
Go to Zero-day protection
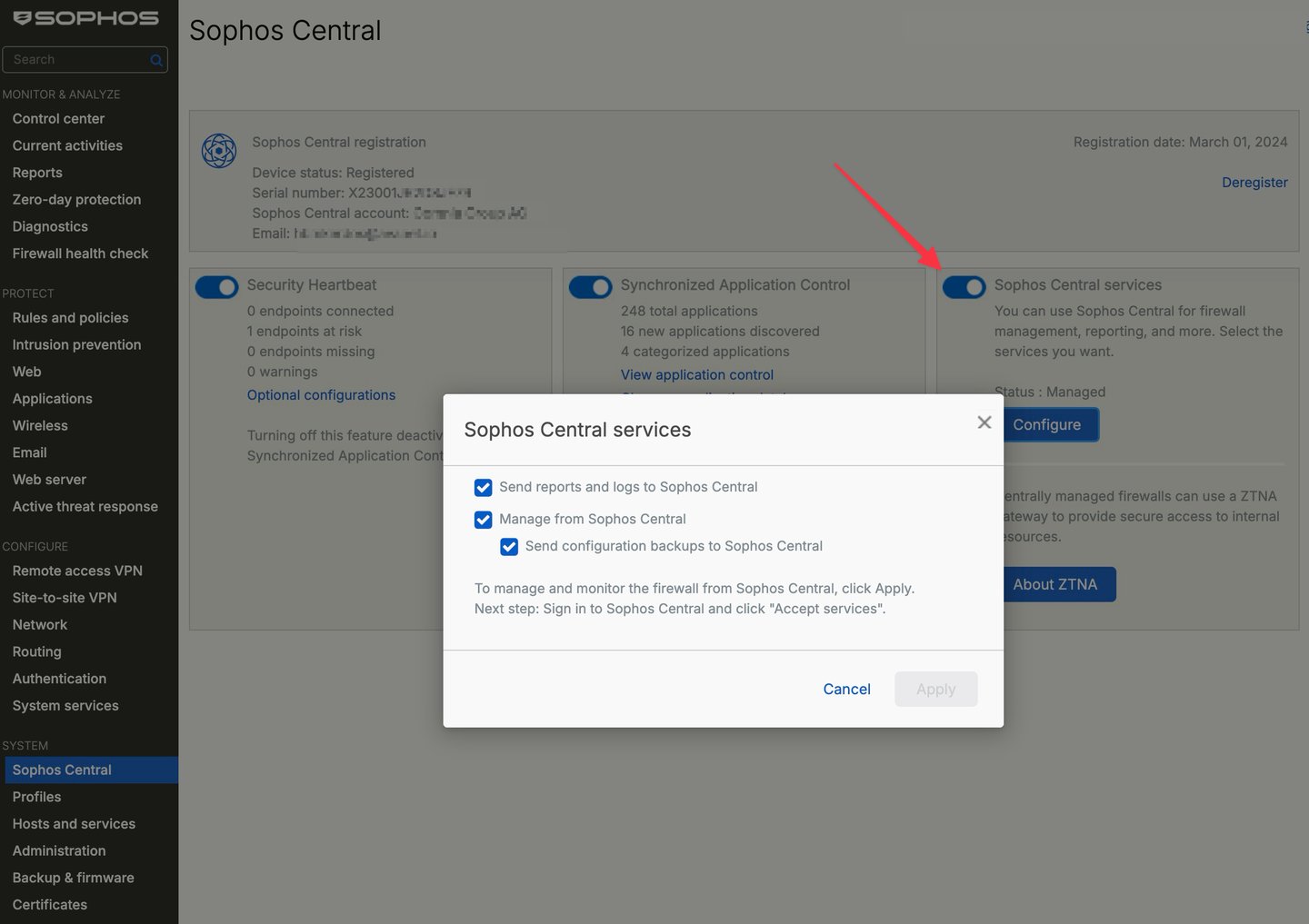[x=76, y=200]
